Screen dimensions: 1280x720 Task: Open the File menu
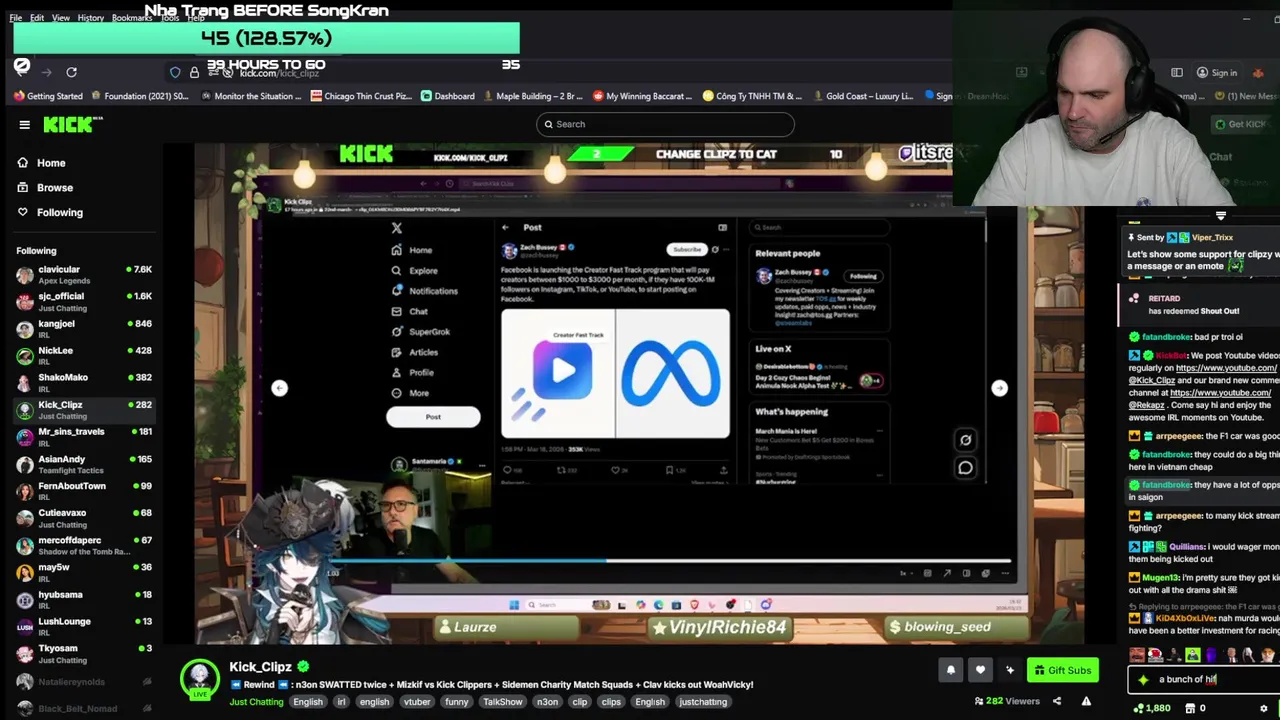point(16,18)
